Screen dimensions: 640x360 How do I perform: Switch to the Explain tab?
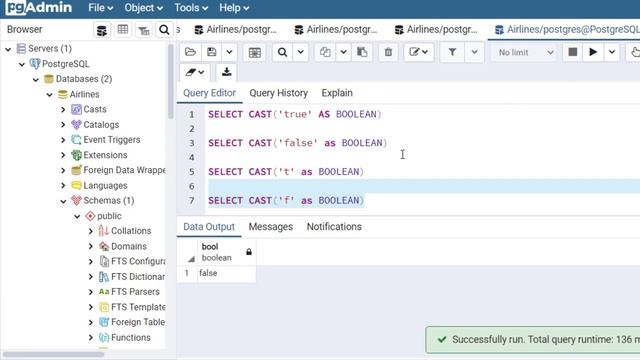pyautogui.click(x=337, y=93)
